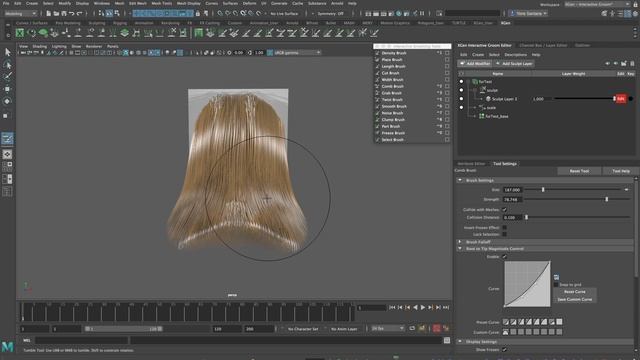Click the Reset Curve button
The height and width of the screenshot is (360, 640).
click(x=574, y=292)
